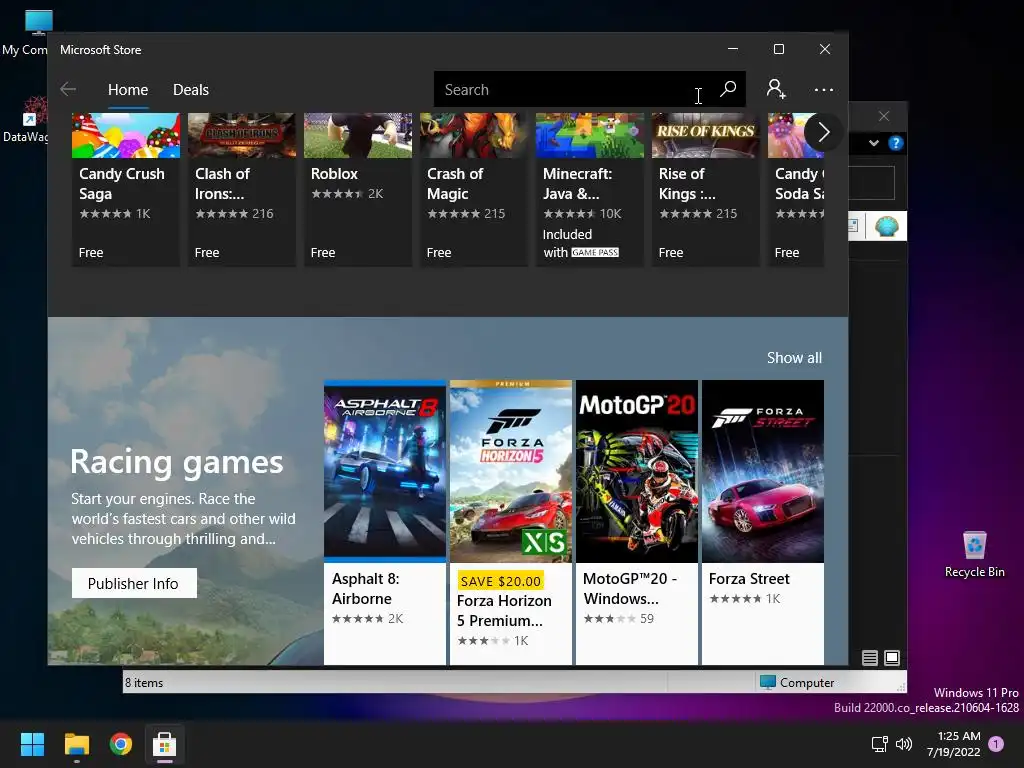
Task: Click the SAVE $20.00 badge
Action: coord(501,581)
